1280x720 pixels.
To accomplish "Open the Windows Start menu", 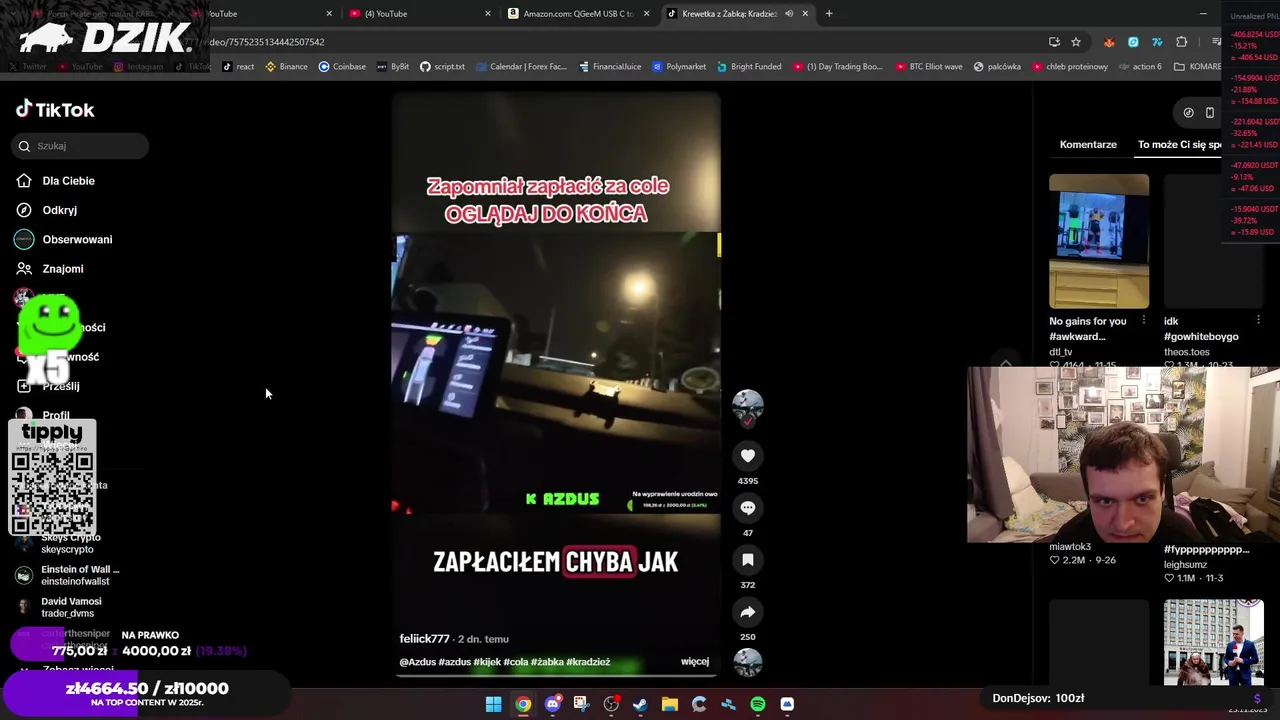I will pos(493,704).
